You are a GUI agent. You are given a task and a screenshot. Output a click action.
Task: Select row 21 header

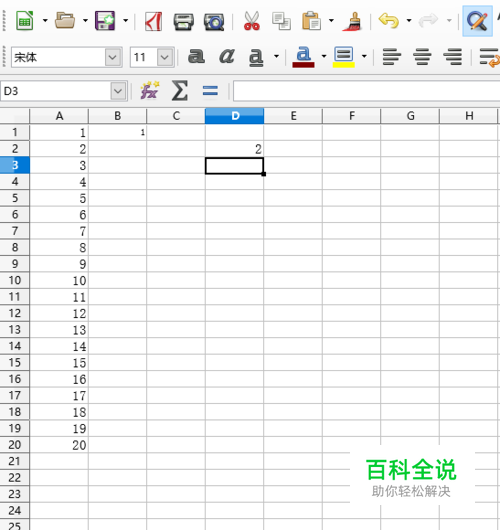[x=15, y=461]
